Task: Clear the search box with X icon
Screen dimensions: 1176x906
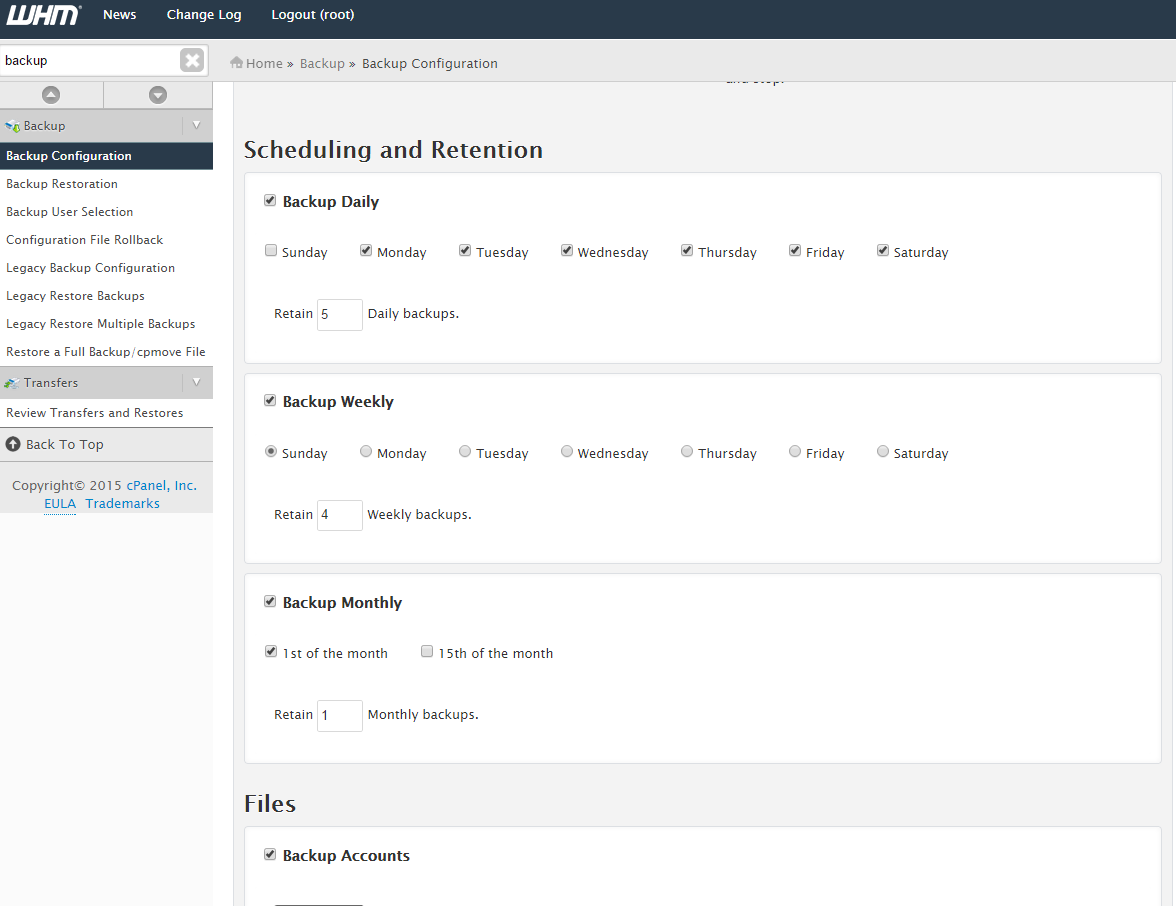Action: tap(191, 61)
